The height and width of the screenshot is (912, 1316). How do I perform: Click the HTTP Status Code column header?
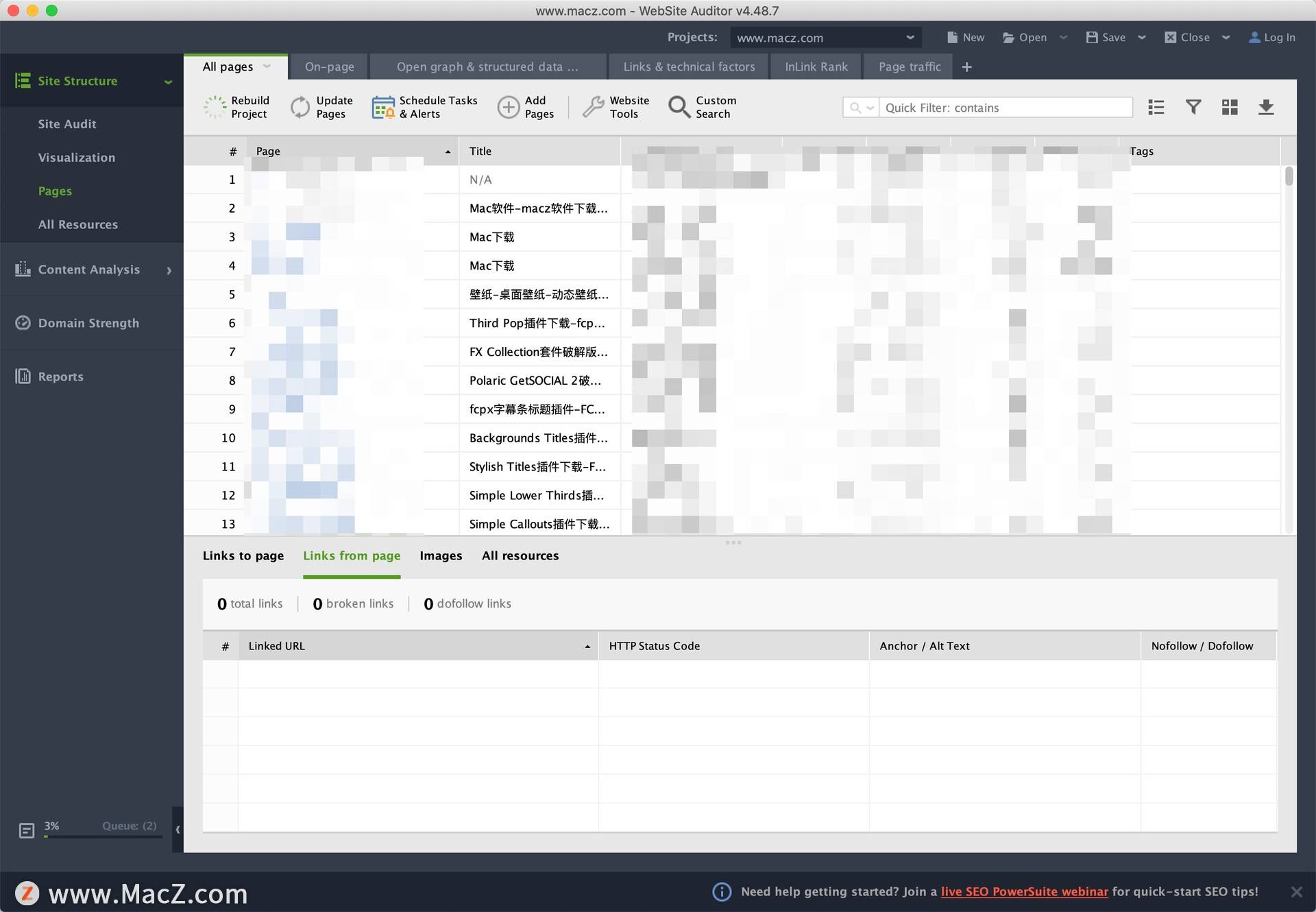click(733, 645)
